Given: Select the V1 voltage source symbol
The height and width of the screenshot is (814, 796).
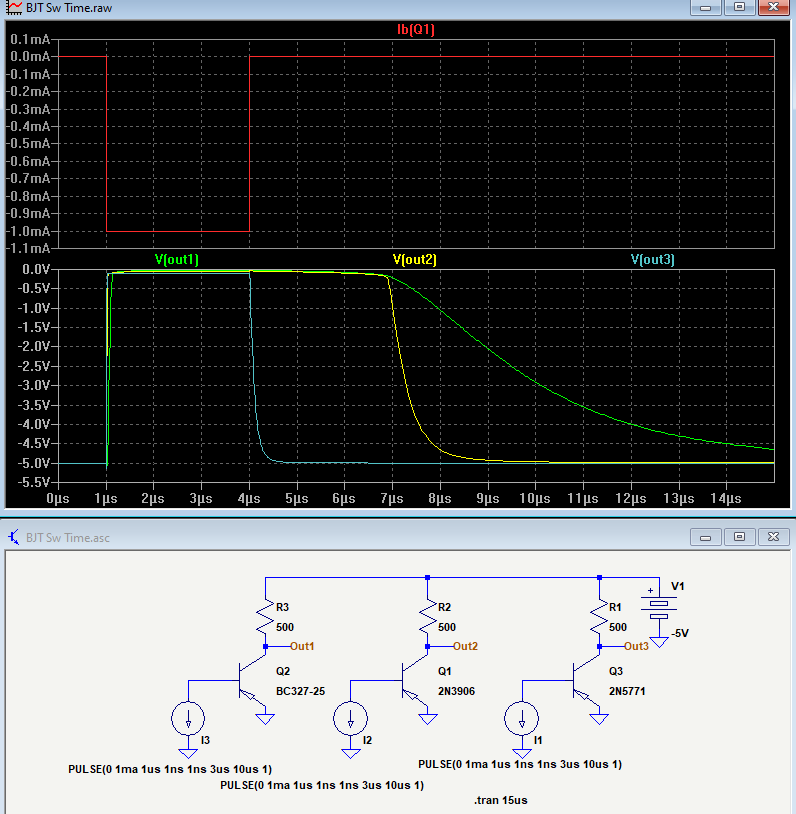Looking at the screenshot, I should (659, 606).
